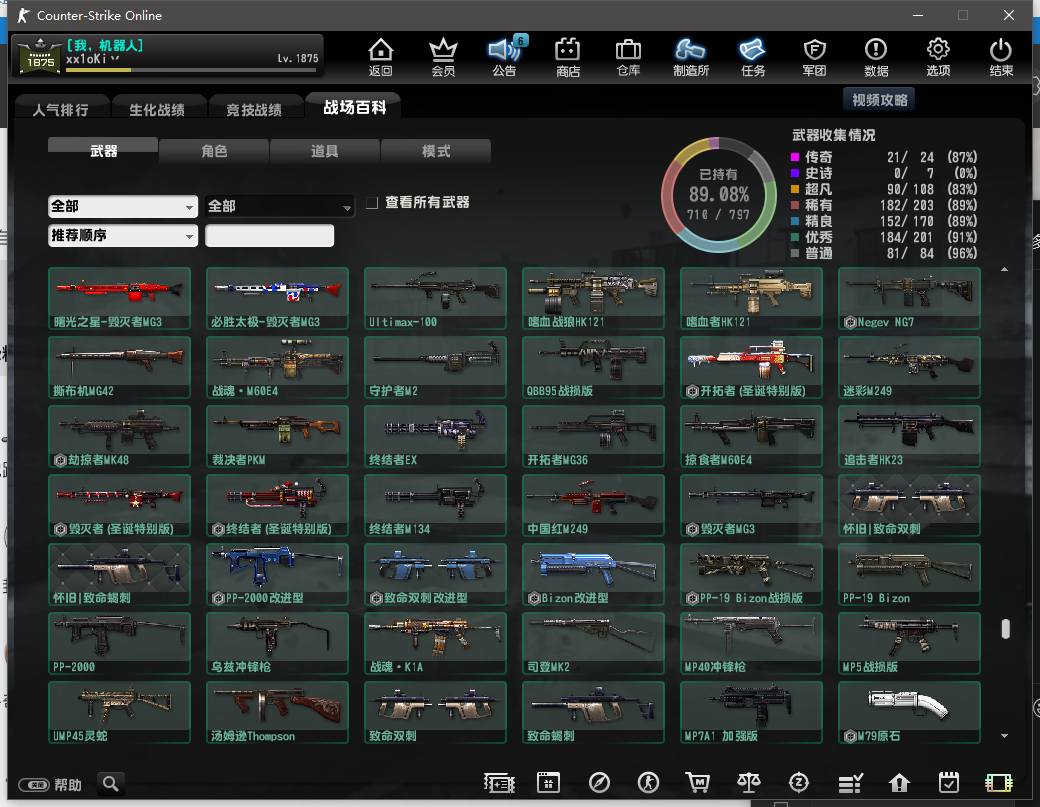Open the 选项 settings gear icon
Image resolution: width=1040 pixels, height=807 pixels.
[938, 56]
